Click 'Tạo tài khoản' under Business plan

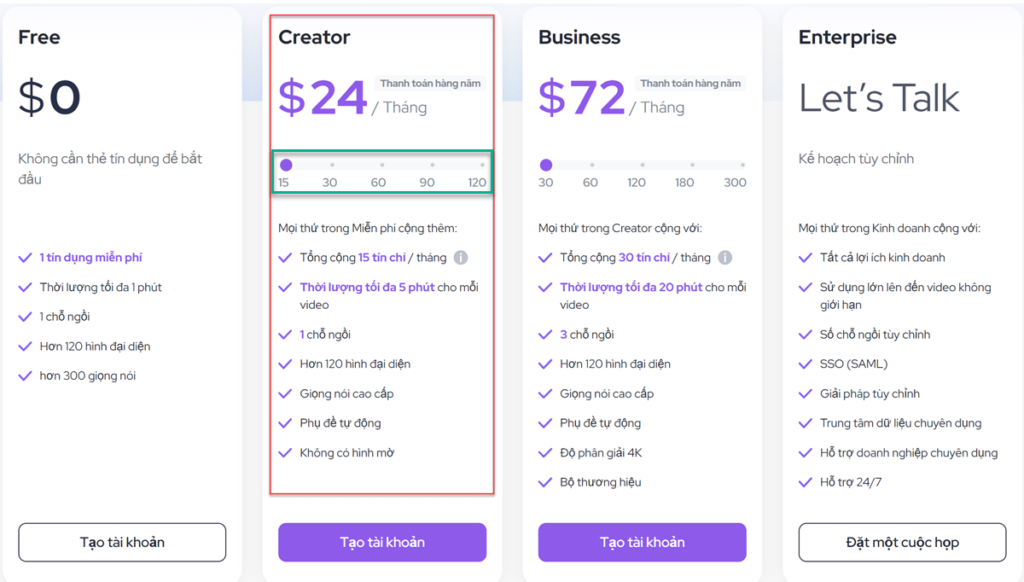(642, 542)
